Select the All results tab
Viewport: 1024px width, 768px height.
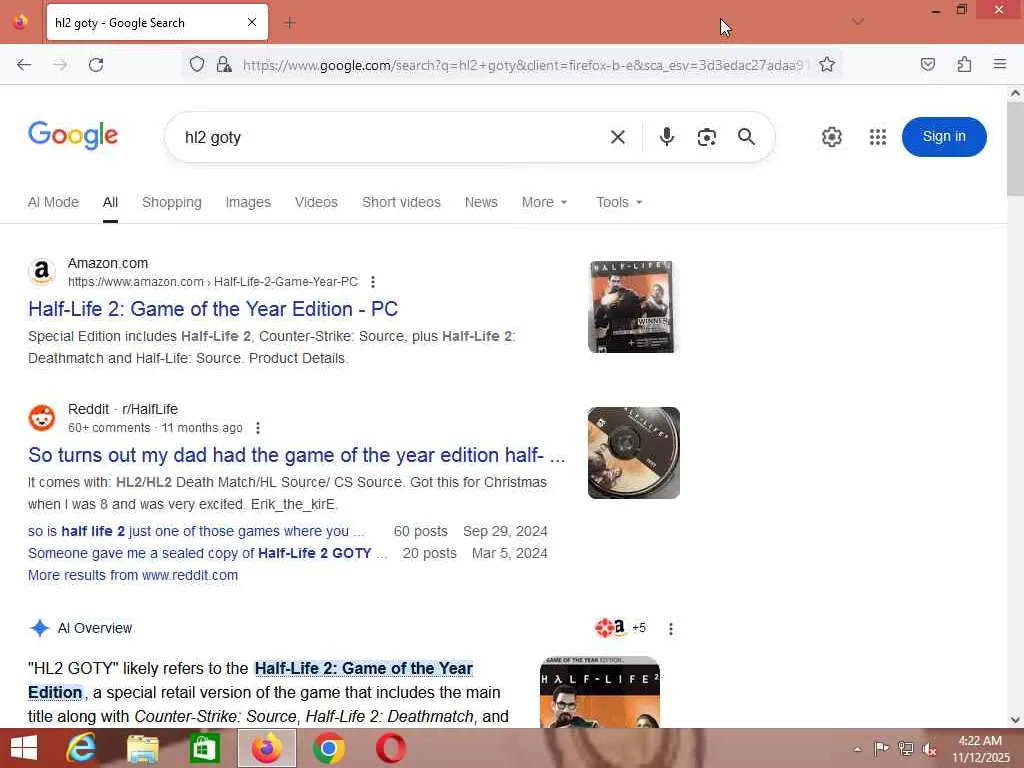click(110, 202)
